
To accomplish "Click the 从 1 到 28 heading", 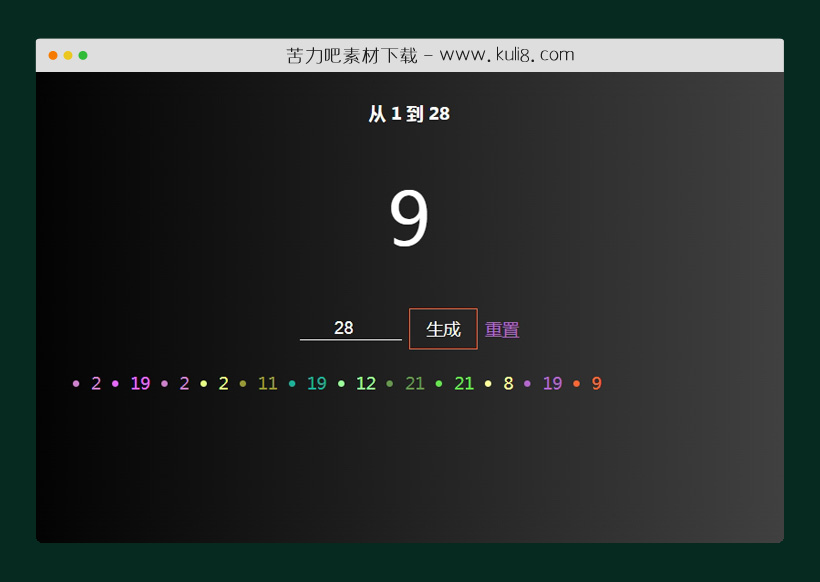I will pyautogui.click(x=410, y=113).
